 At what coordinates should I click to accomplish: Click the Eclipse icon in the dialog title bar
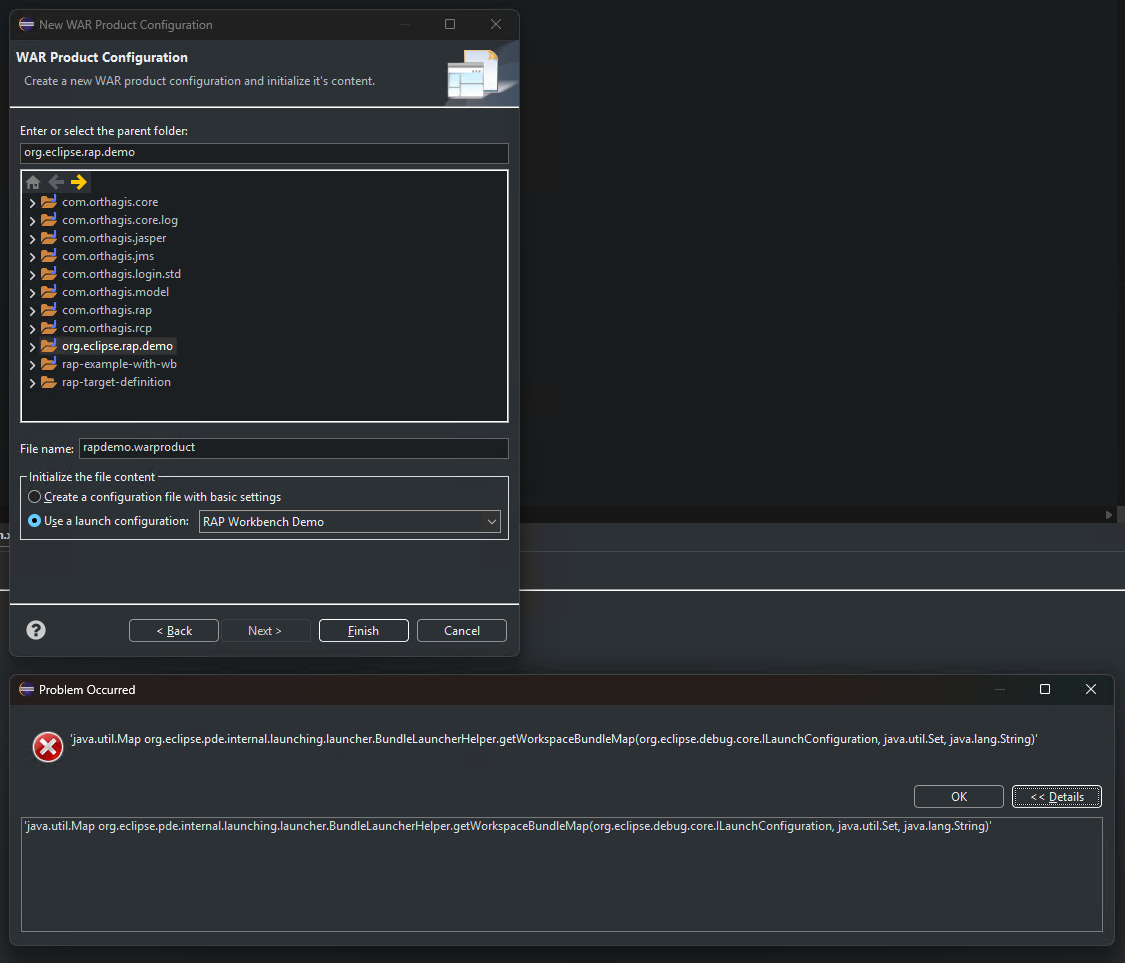26,24
